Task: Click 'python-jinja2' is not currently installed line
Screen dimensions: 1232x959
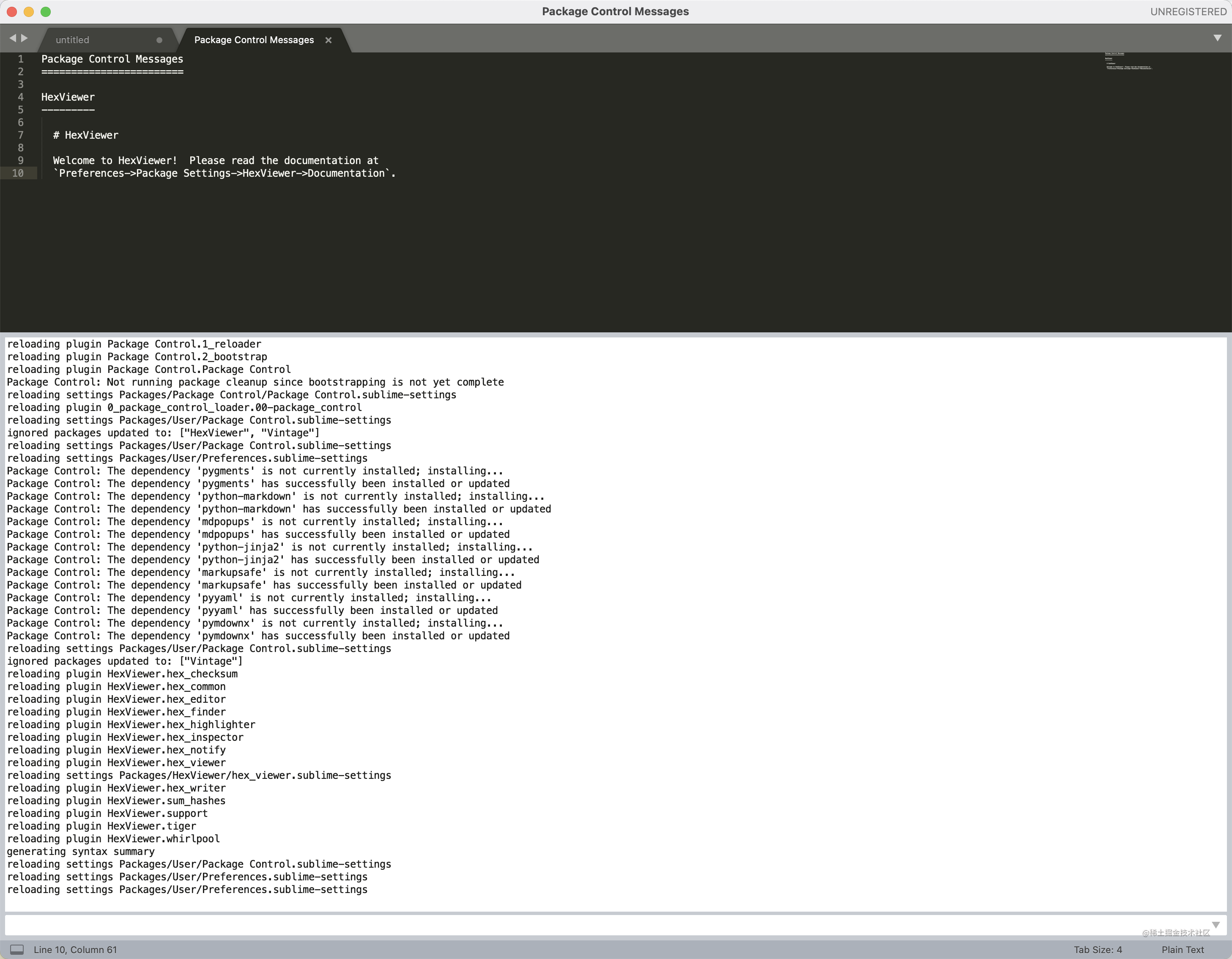Action: tap(270, 547)
